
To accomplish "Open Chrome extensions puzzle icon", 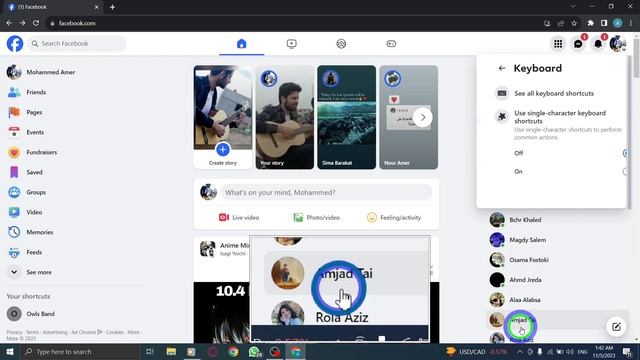I will pos(591,23).
